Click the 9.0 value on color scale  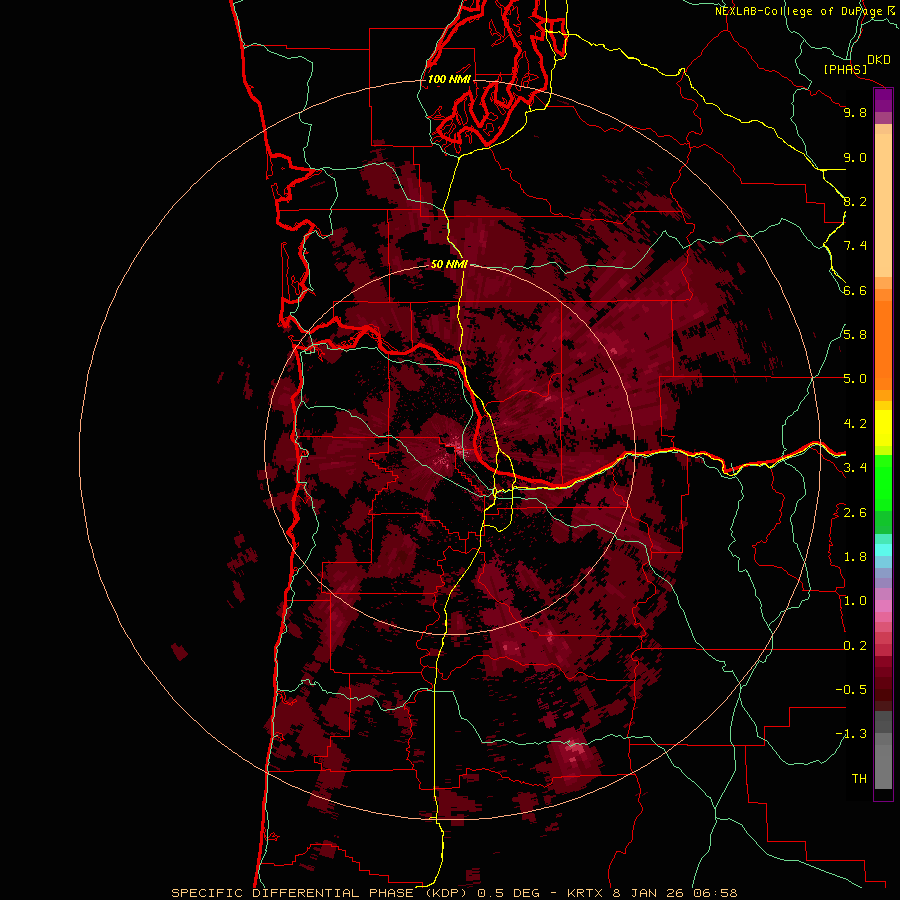click(x=855, y=157)
